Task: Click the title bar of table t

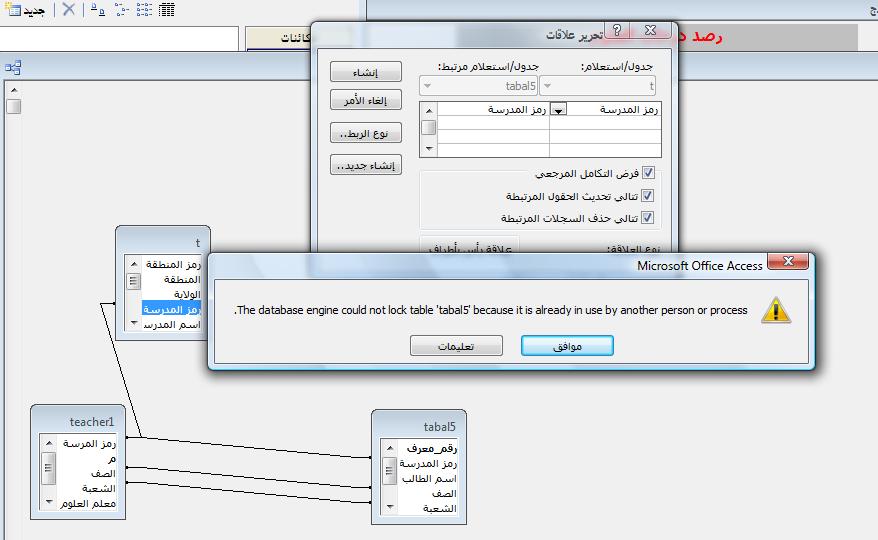Action: coord(163,242)
